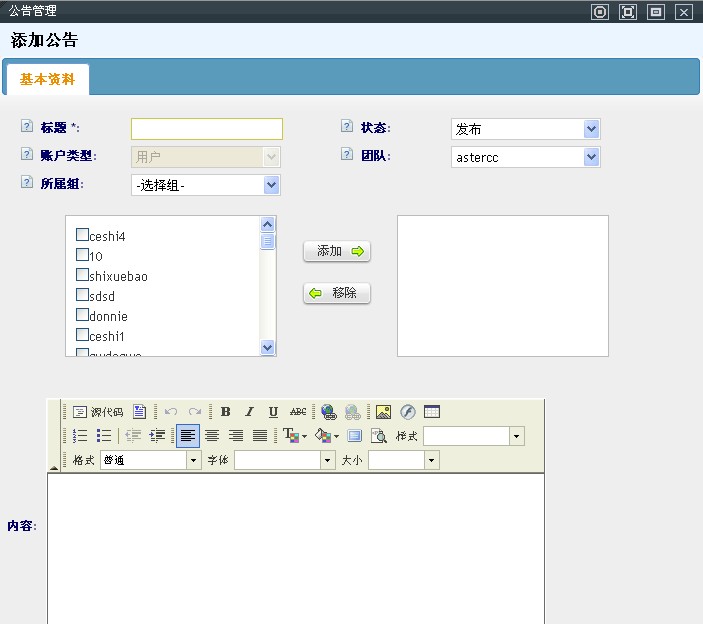Screen dimensions: 703x624
Task: Insert a numbered list
Action: [x=81, y=436]
